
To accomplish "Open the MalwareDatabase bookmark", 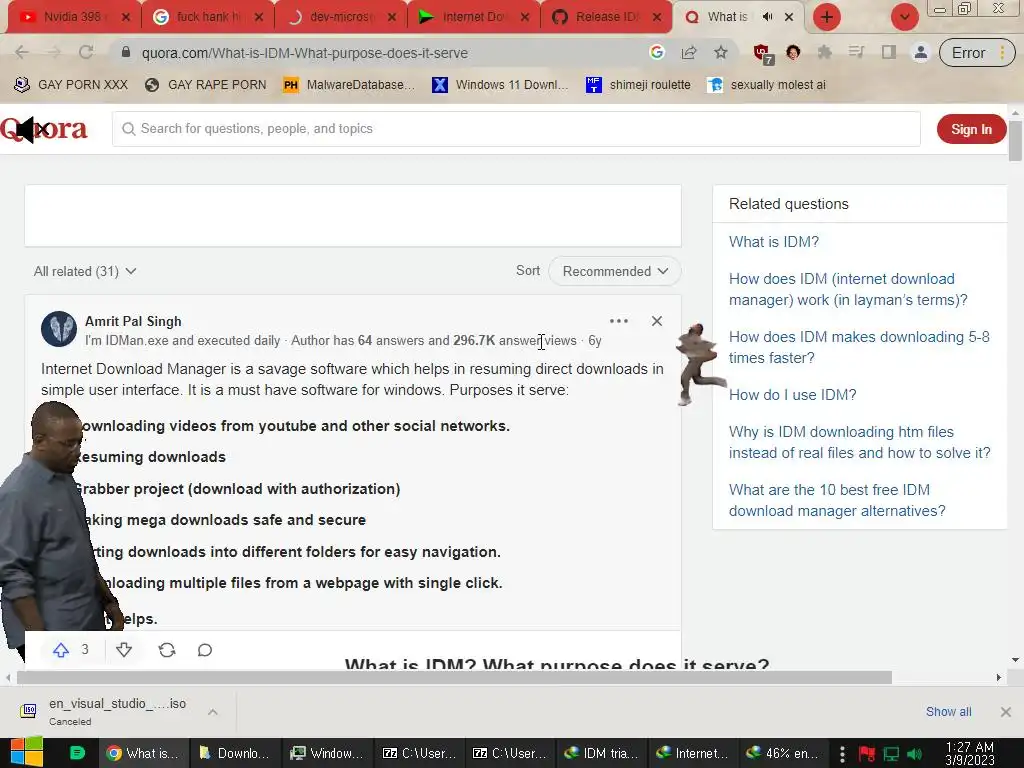I will tap(349, 84).
